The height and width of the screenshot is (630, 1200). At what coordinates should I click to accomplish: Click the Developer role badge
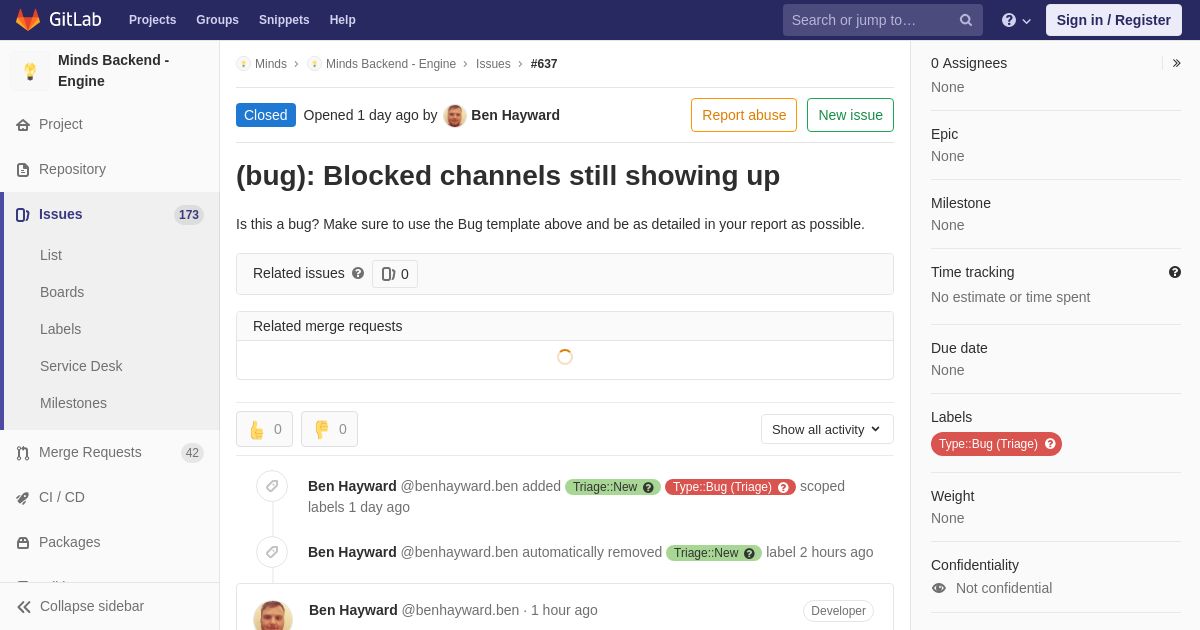(838, 611)
